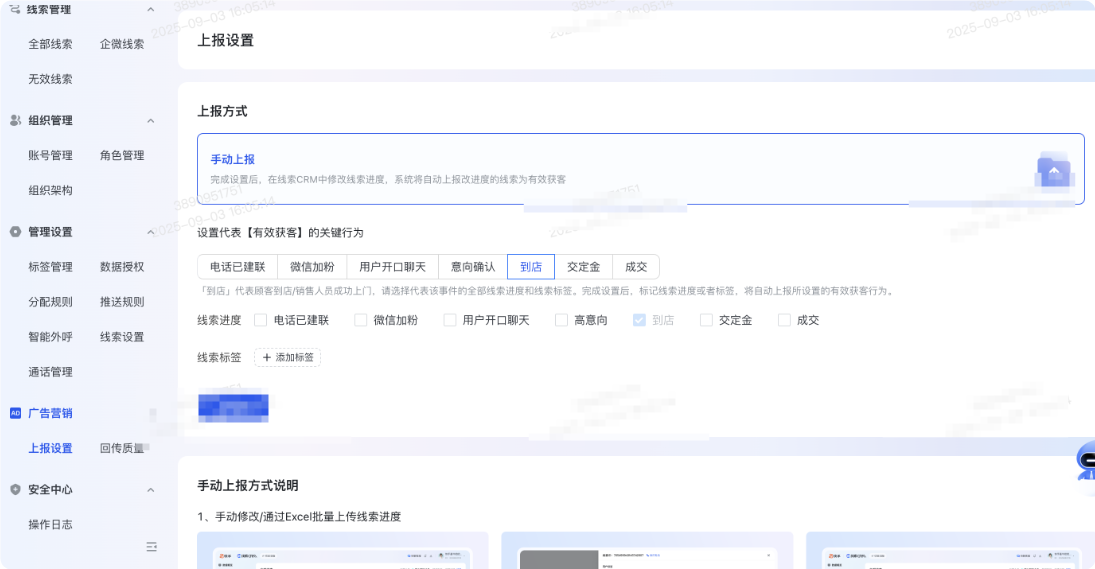Collapse the 管理设置 section chevron
This screenshot has height=569, width=1095.
[x=150, y=232]
